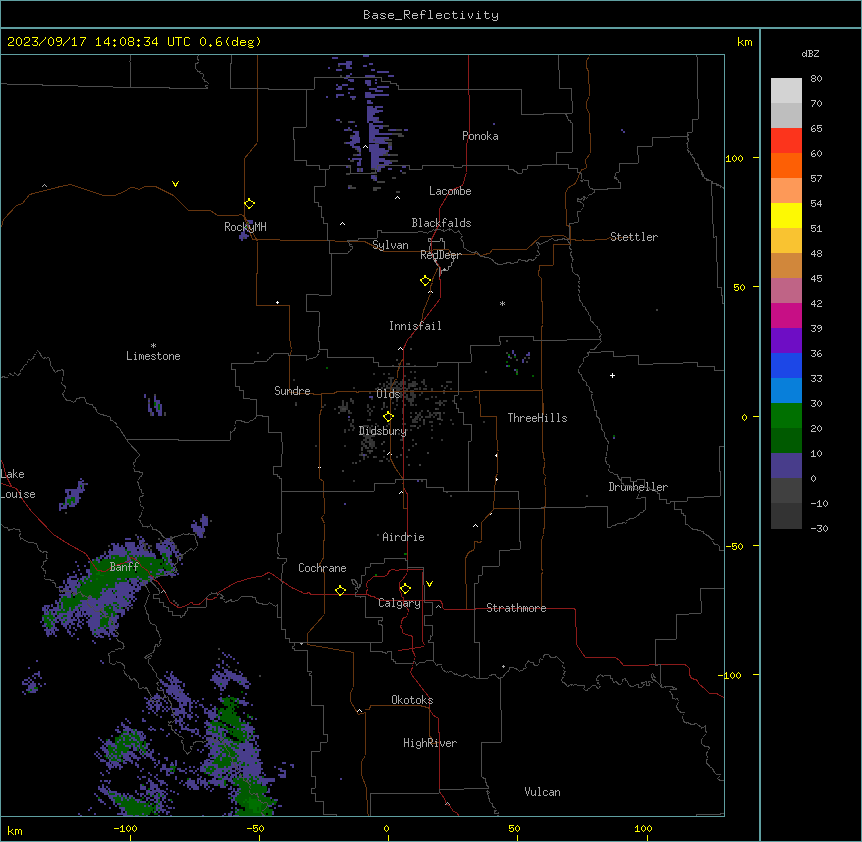Click the yellow diamond marker south of RedDeer
The height and width of the screenshot is (842, 862).
point(426,281)
